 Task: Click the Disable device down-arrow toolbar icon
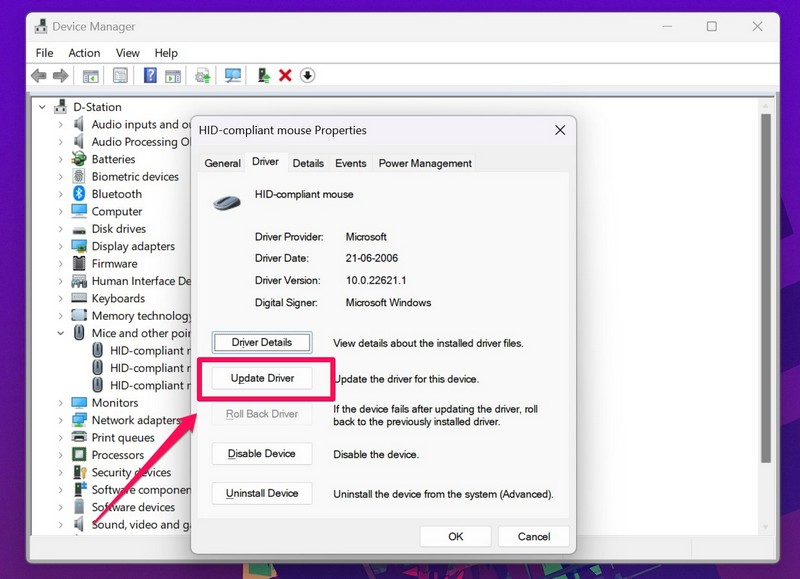pos(307,76)
